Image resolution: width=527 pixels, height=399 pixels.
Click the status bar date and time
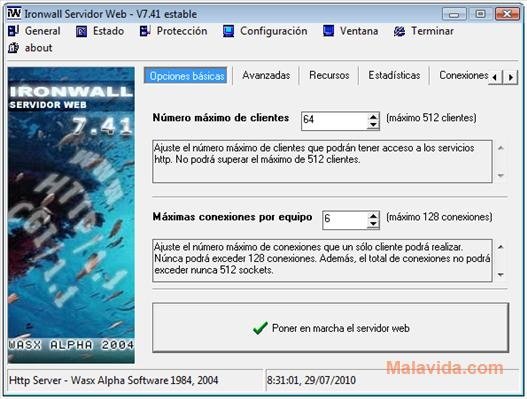tap(311, 380)
